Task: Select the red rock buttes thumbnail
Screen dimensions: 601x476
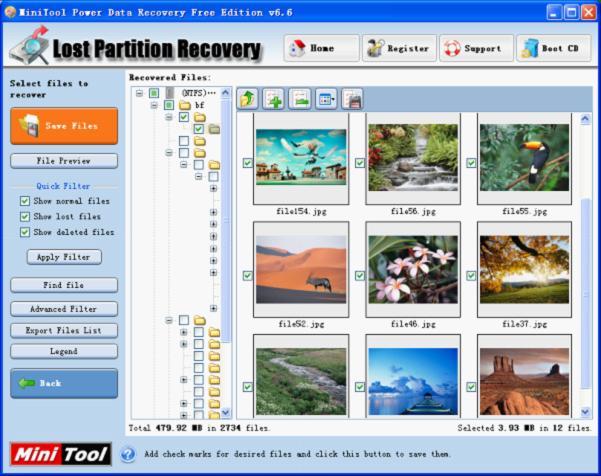Action: [x=524, y=382]
